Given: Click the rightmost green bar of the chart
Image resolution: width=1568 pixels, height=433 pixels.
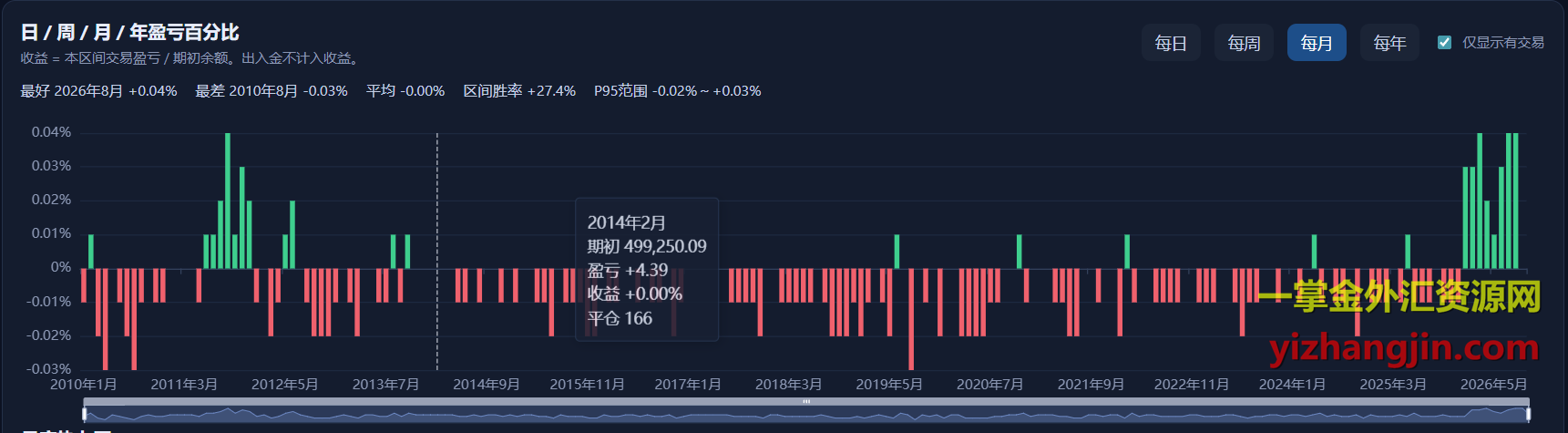Looking at the screenshot, I should coord(1515,201).
